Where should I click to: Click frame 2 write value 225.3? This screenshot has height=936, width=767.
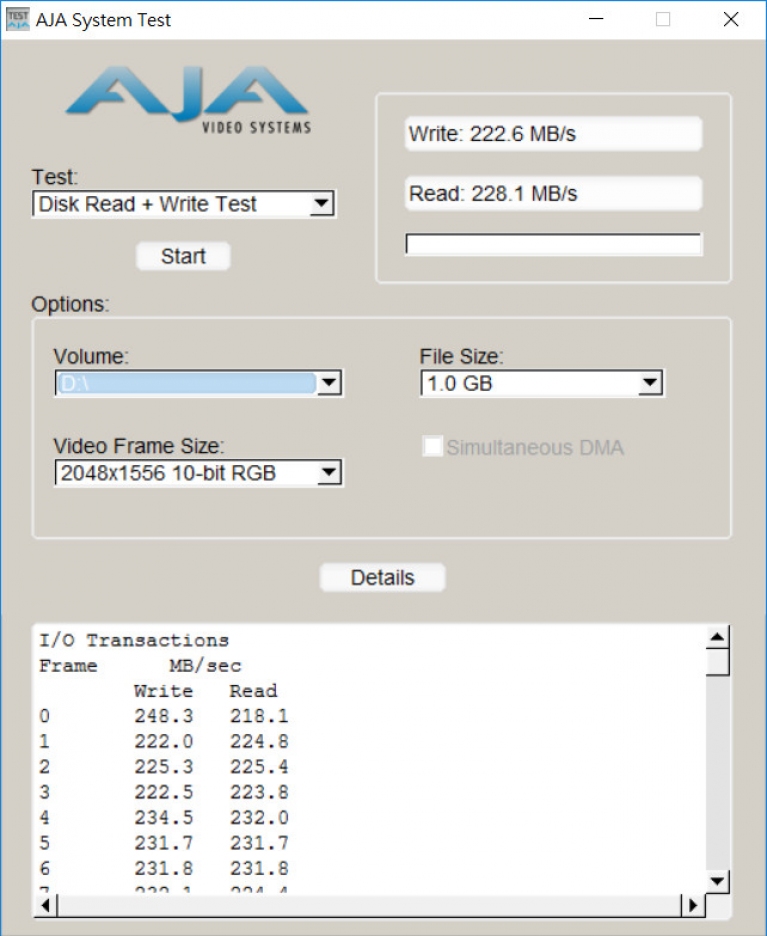tap(164, 766)
